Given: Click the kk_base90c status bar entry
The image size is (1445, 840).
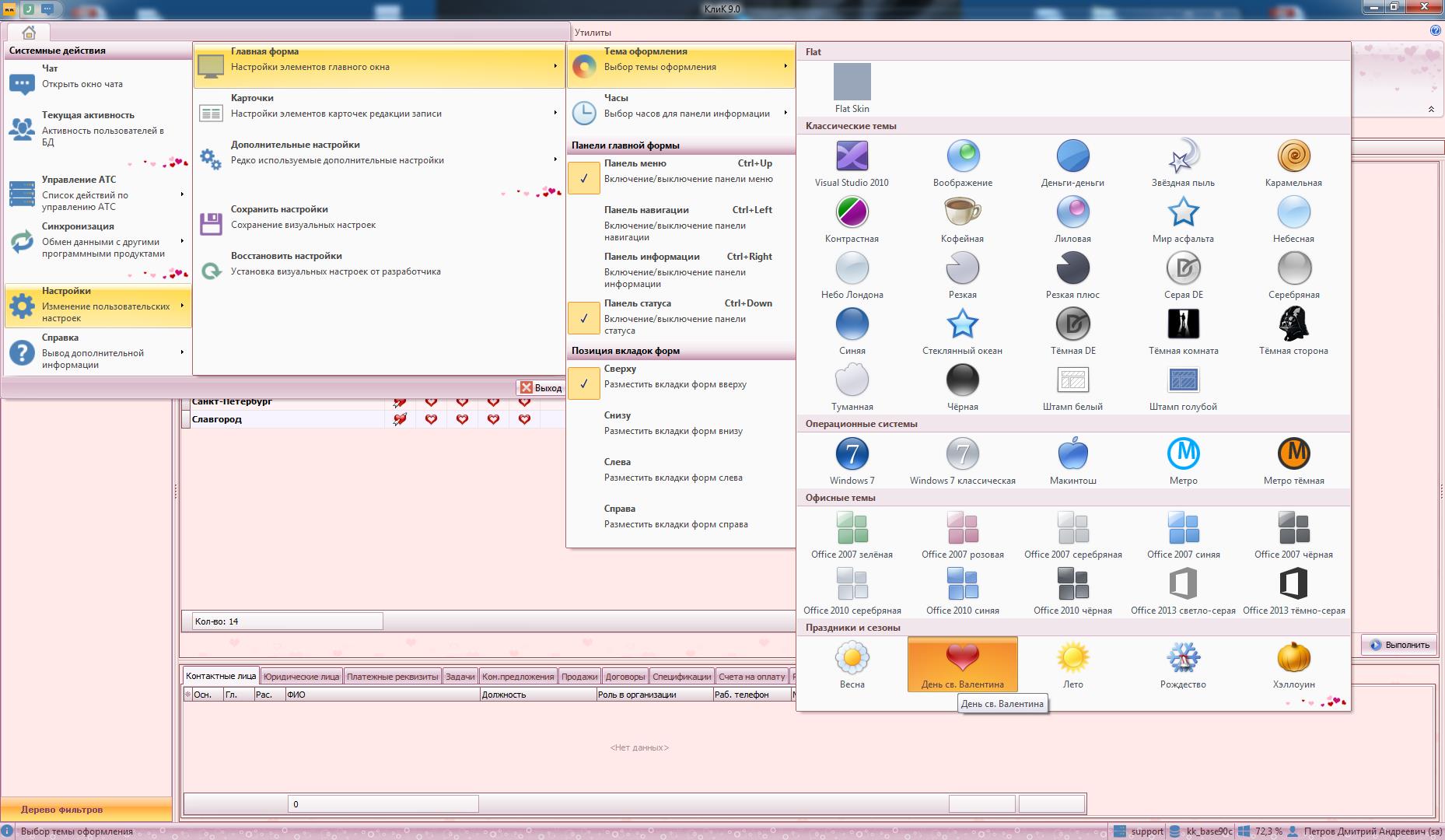Looking at the screenshot, I should (x=1202, y=831).
